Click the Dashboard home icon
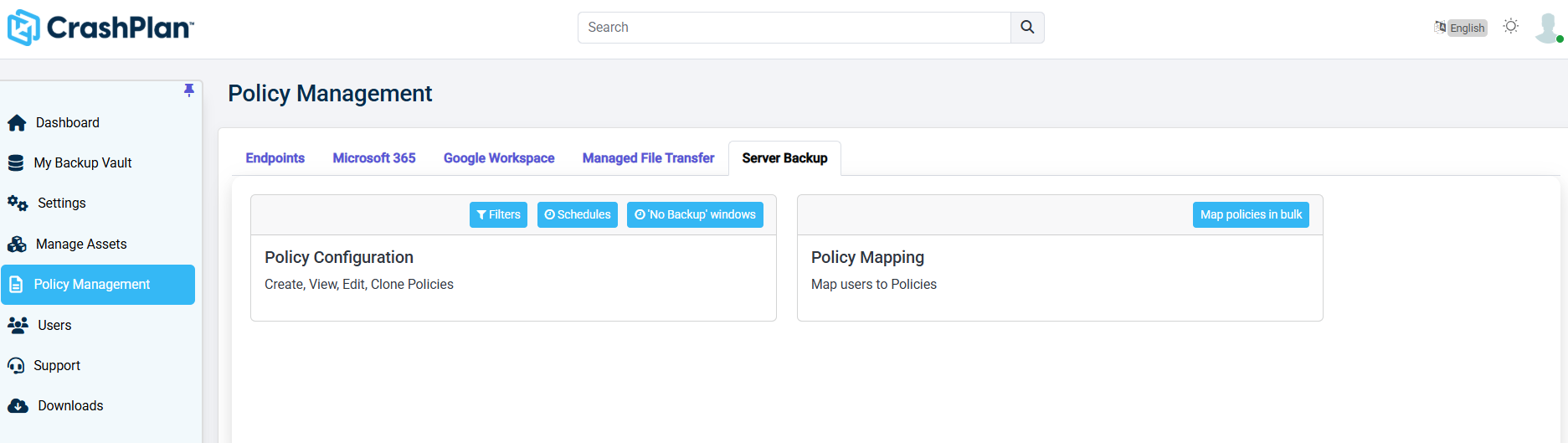 17,123
